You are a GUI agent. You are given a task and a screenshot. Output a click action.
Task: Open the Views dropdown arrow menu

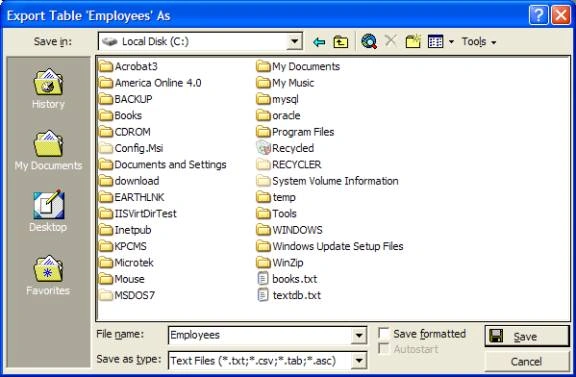click(451, 42)
